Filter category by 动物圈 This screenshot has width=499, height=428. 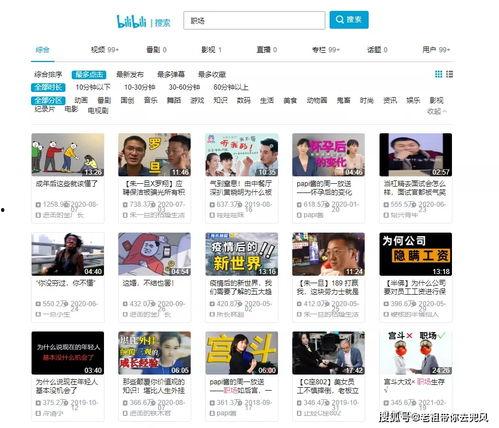[317, 100]
